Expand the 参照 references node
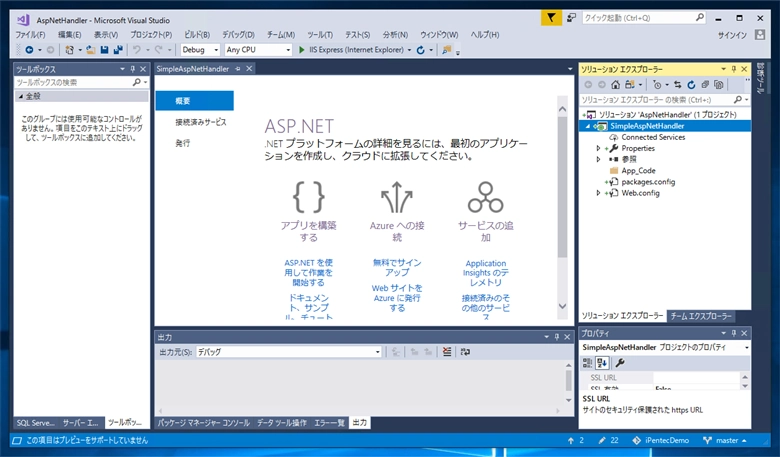The image size is (780, 457). click(x=598, y=159)
